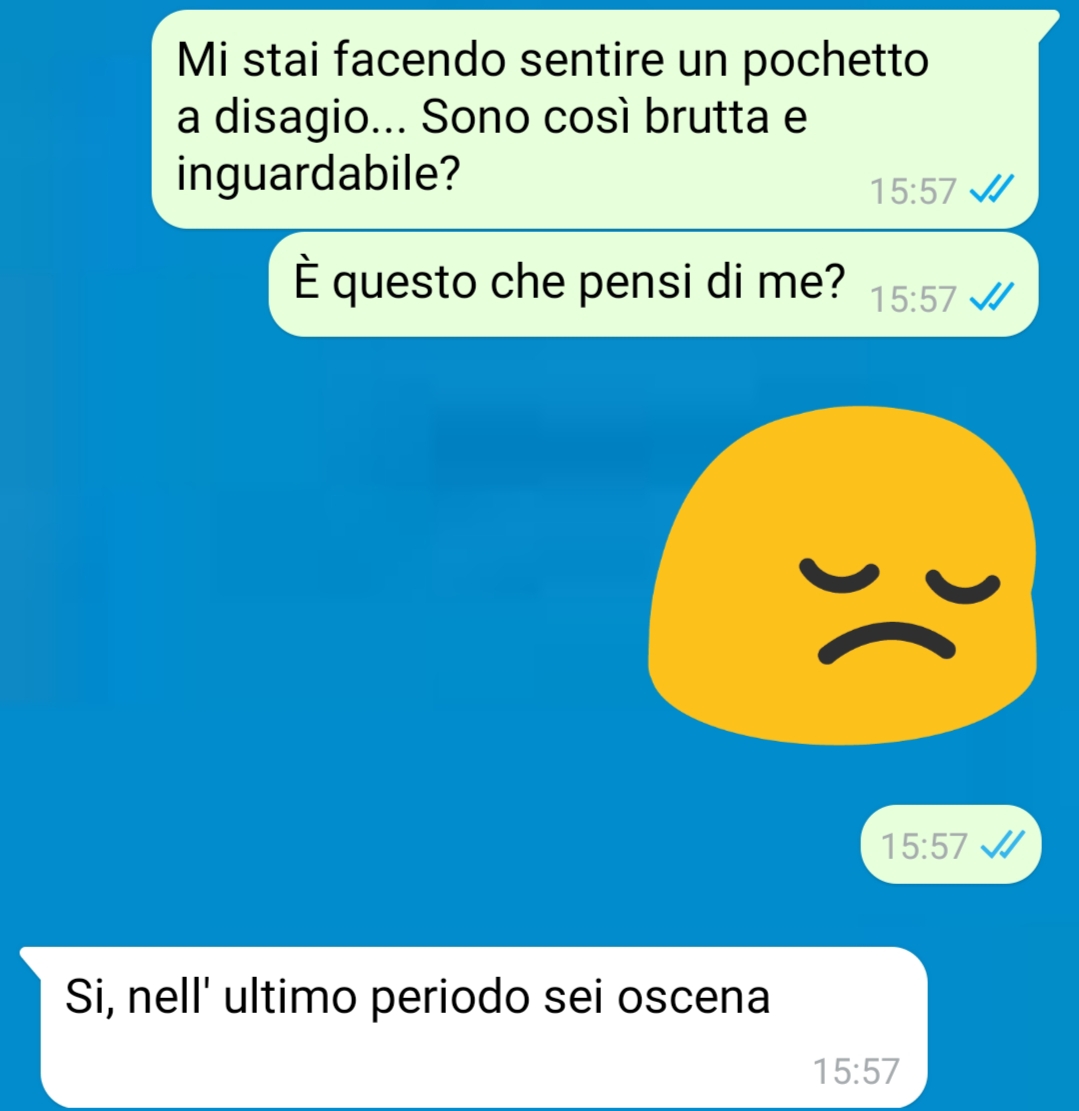Select the 'Si, nell' ultimo periodo sei oscena' reply
Image resolution: width=1079 pixels, height=1111 pixels.
click(473, 1027)
